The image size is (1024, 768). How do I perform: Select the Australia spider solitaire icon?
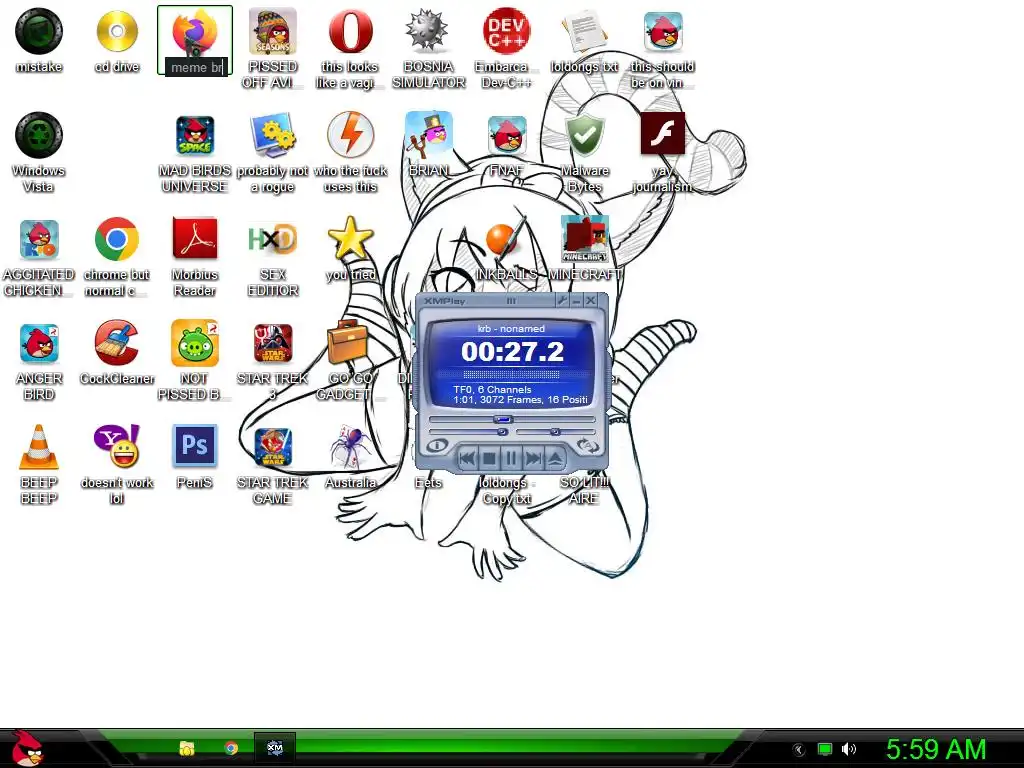351,447
